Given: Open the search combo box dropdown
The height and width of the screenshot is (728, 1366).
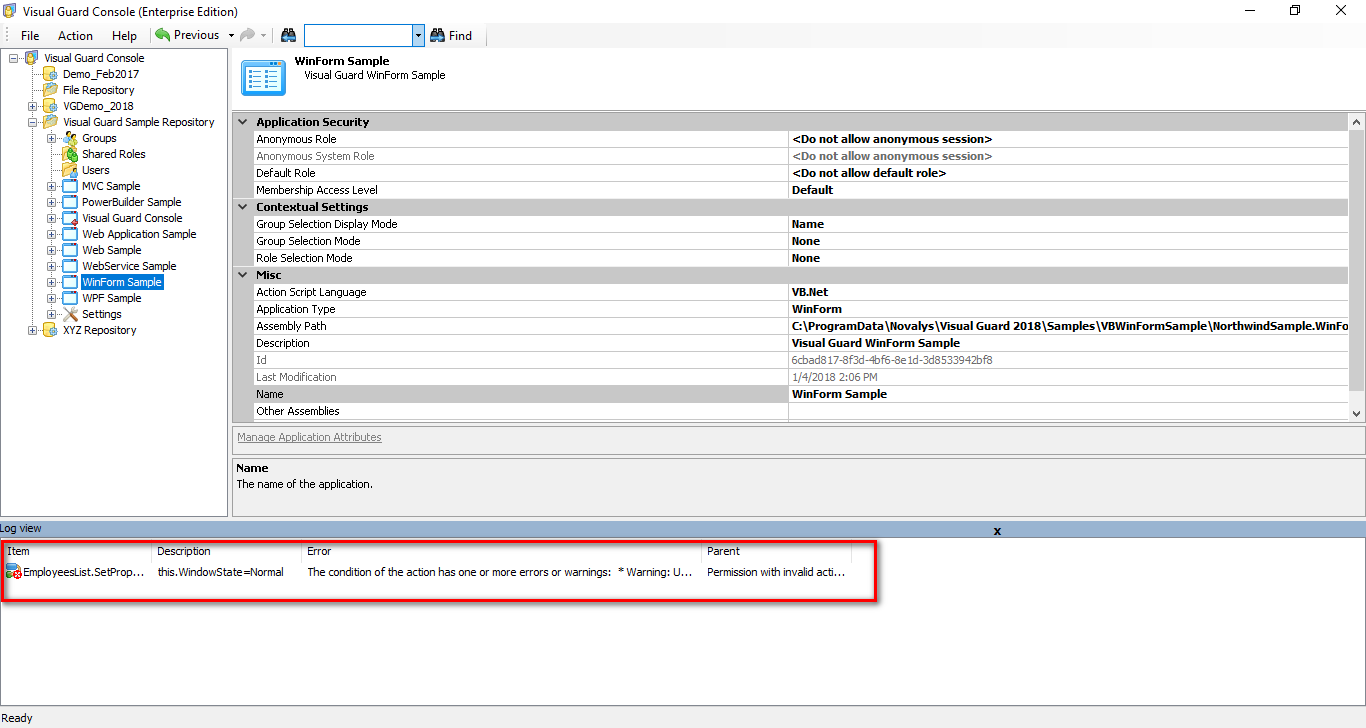Looking at the screenshot, I should point(418,35).
